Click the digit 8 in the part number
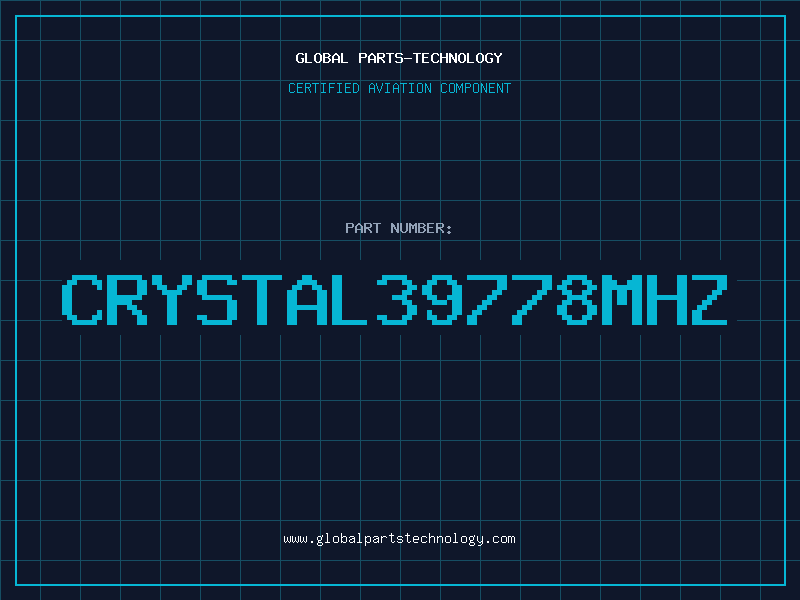This screenshot has width=800, height=600. pyautogui.click(x=578, y=300)
